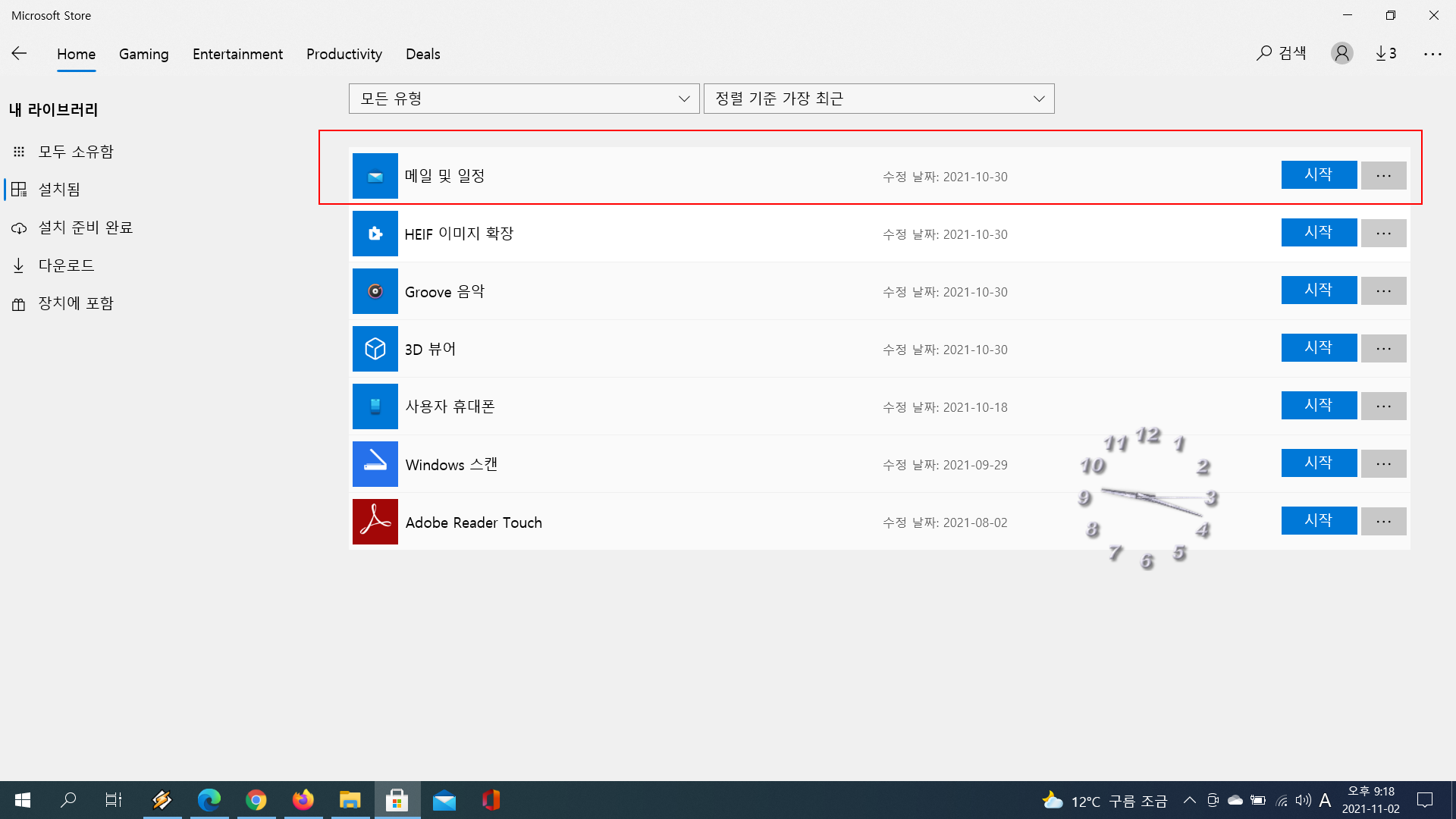This screenshot has height=819, width=1456.
Task: Open the 3D 뷰어 cube icon
Action: point(375,349)
